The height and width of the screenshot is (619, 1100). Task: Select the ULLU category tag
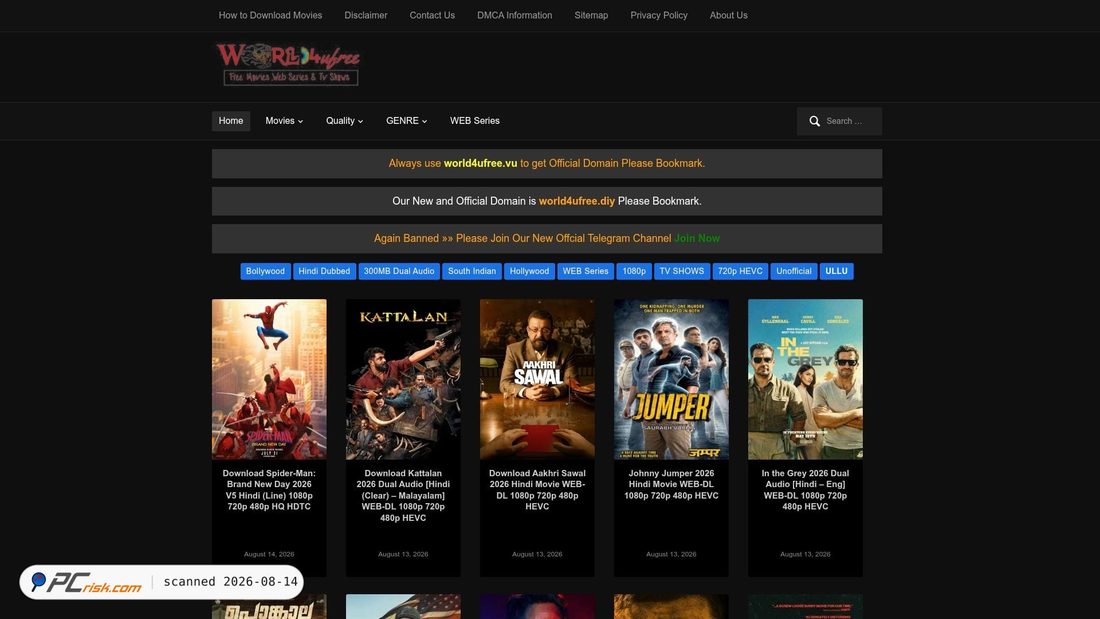pyautogui.click(x=836, y=272)
